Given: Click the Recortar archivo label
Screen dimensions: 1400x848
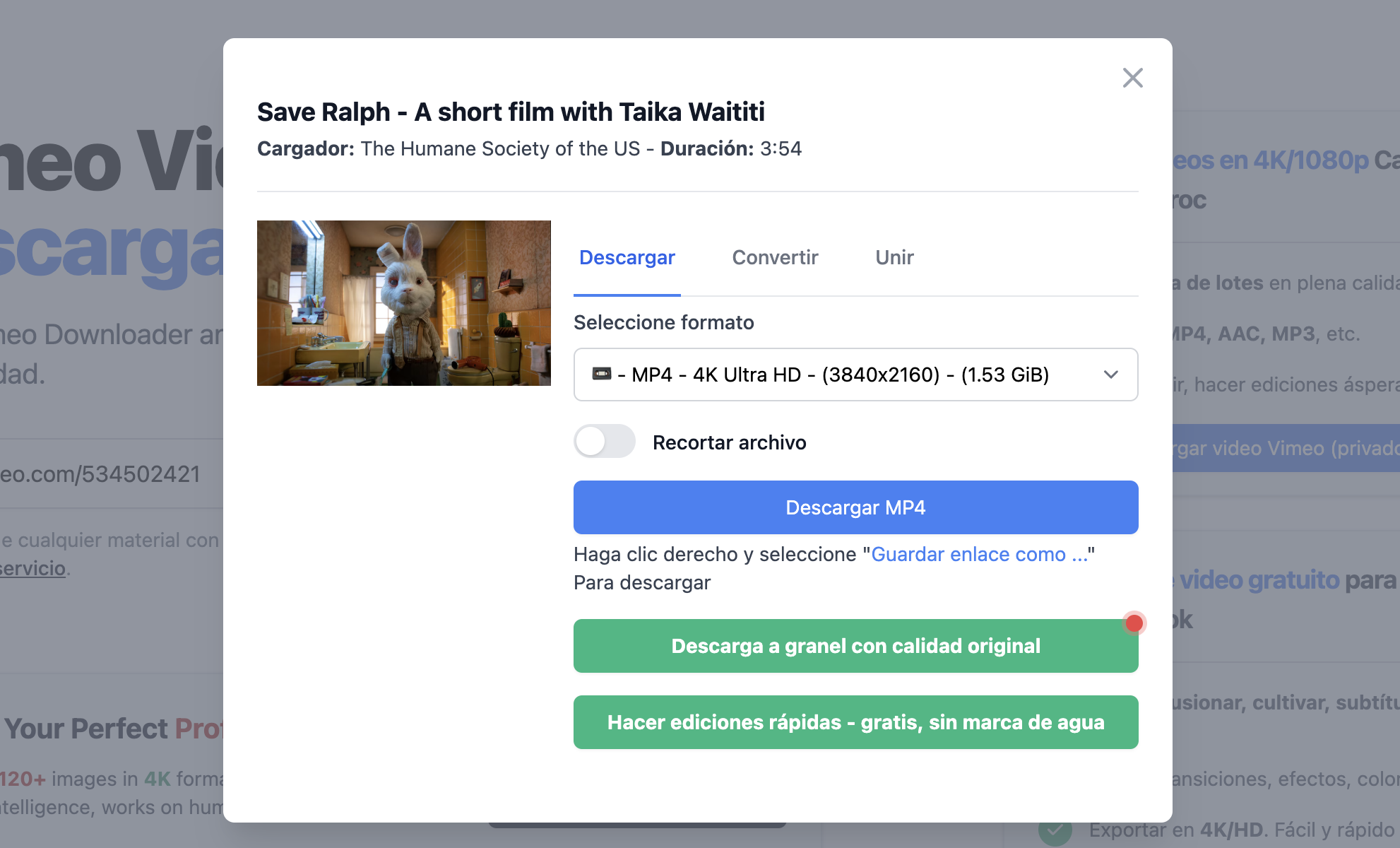Looking at the screenshot, I should tap(730, 443).
